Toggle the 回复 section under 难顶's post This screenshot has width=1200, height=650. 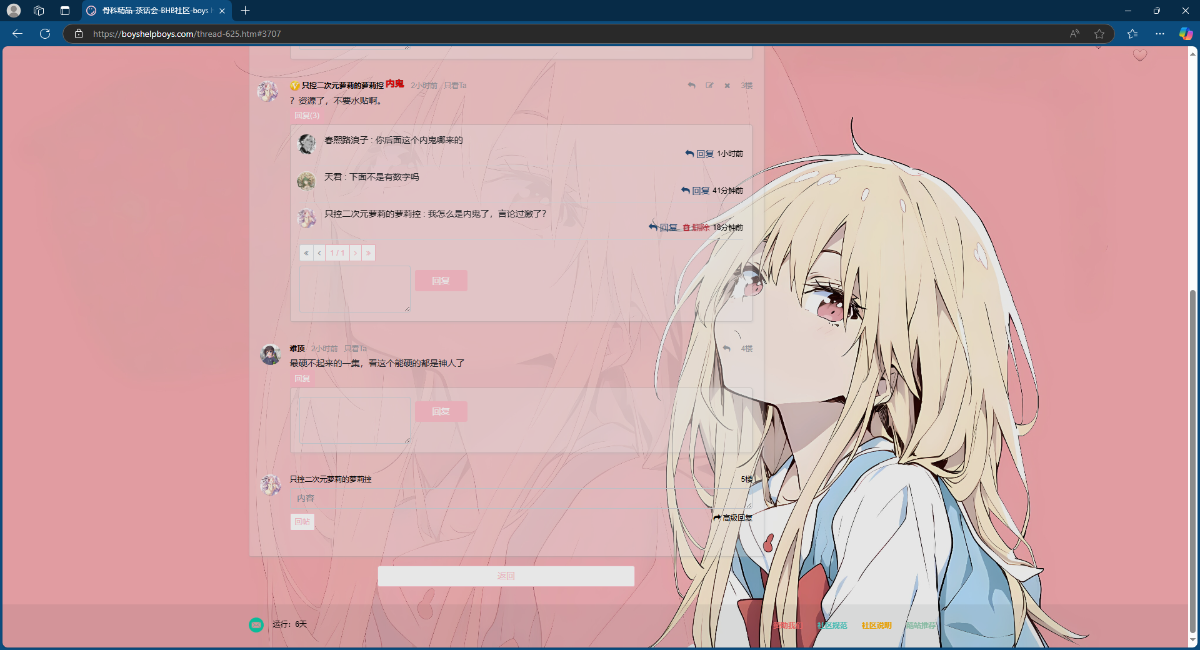click(301, 379)
